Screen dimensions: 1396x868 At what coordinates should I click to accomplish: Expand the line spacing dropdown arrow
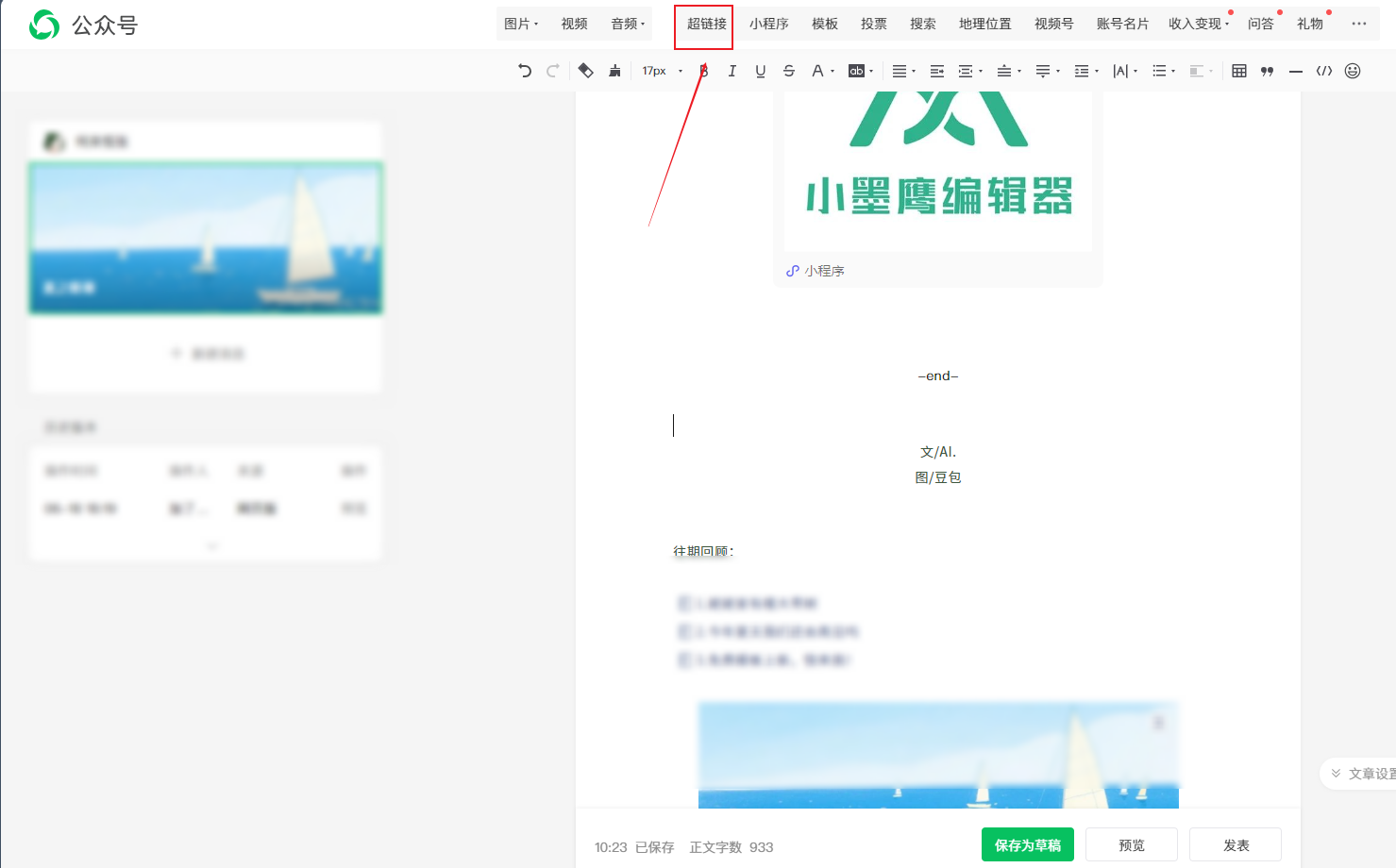click(1097, 71)
